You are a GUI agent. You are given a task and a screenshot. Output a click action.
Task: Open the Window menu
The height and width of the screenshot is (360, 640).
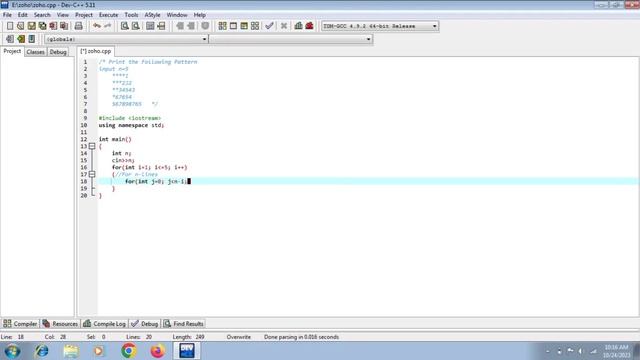(x=177, y=15)
